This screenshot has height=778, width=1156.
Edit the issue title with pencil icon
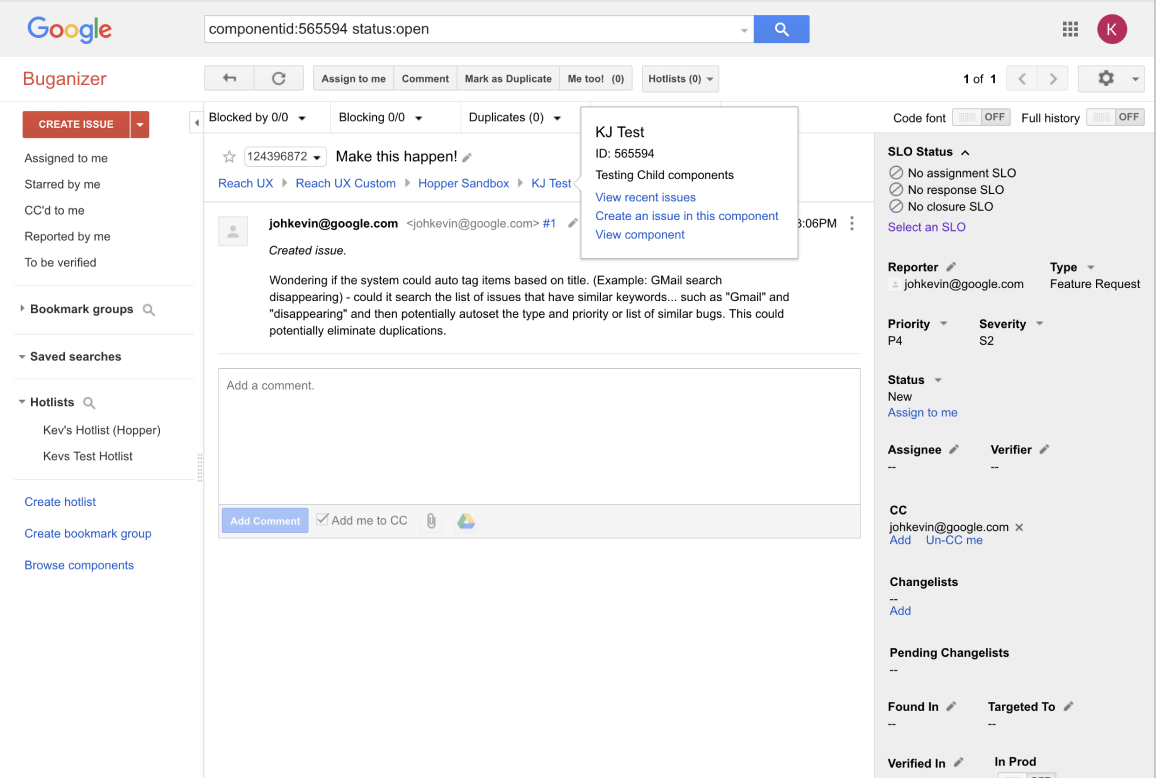point(467,158)
